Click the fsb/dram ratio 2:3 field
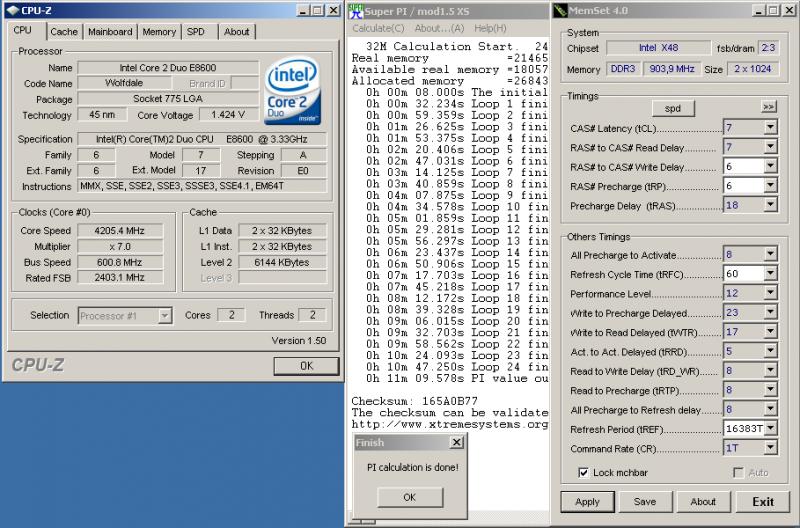This screenshot has width=800, height=528. point(768,48)
